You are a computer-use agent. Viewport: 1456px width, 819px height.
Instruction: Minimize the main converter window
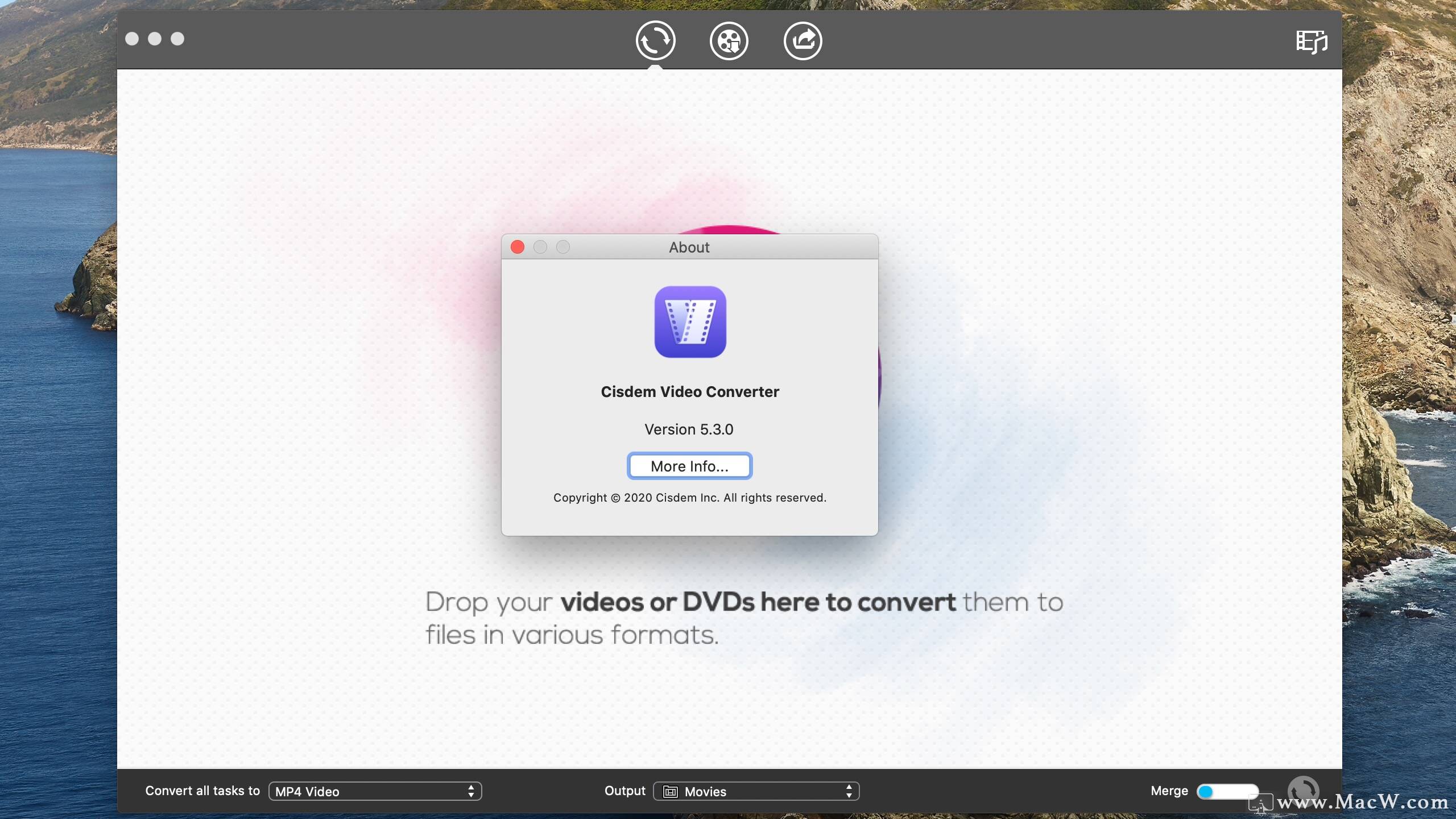(x=155, y=39)
